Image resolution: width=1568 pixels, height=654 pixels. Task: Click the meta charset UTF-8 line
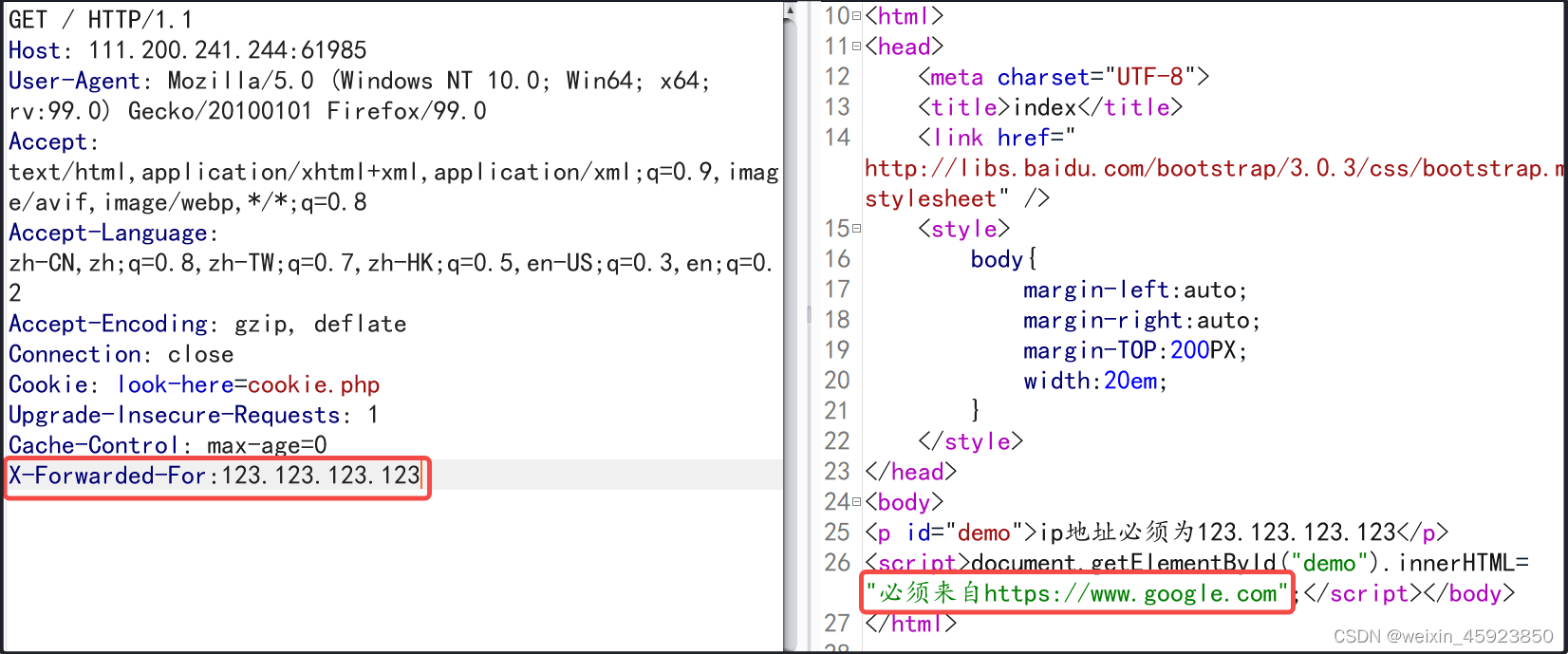[1064, 77]
